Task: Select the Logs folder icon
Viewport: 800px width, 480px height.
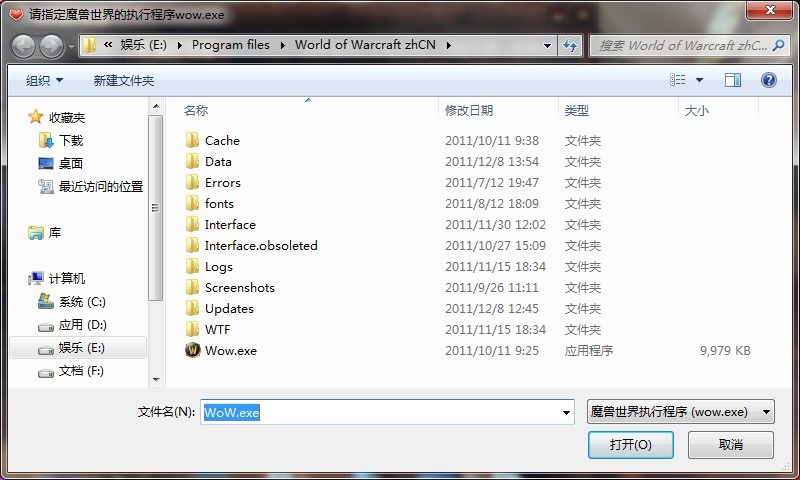Action: pos(192,266)
